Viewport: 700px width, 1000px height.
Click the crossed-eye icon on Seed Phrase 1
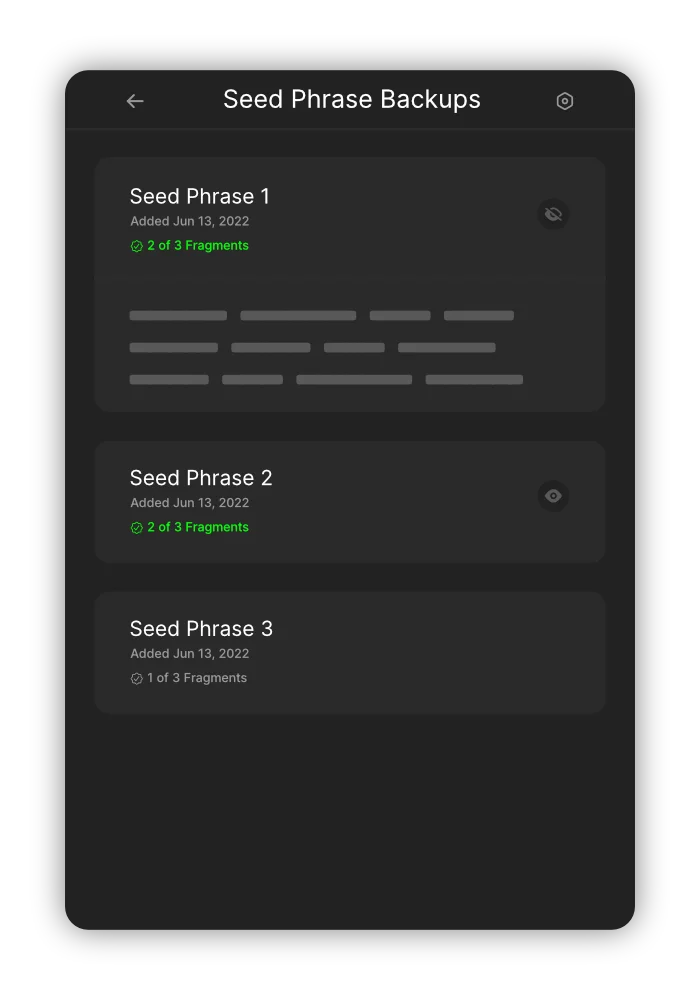(553, 214)
